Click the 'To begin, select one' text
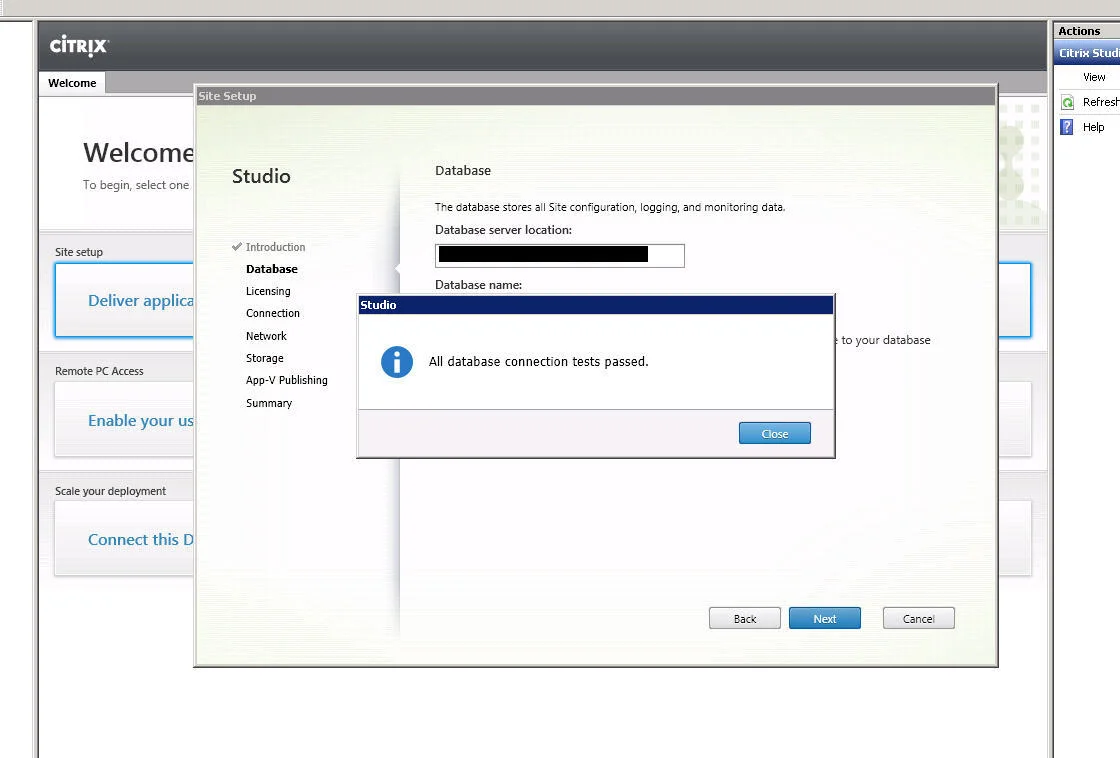 tap(136, 185)
